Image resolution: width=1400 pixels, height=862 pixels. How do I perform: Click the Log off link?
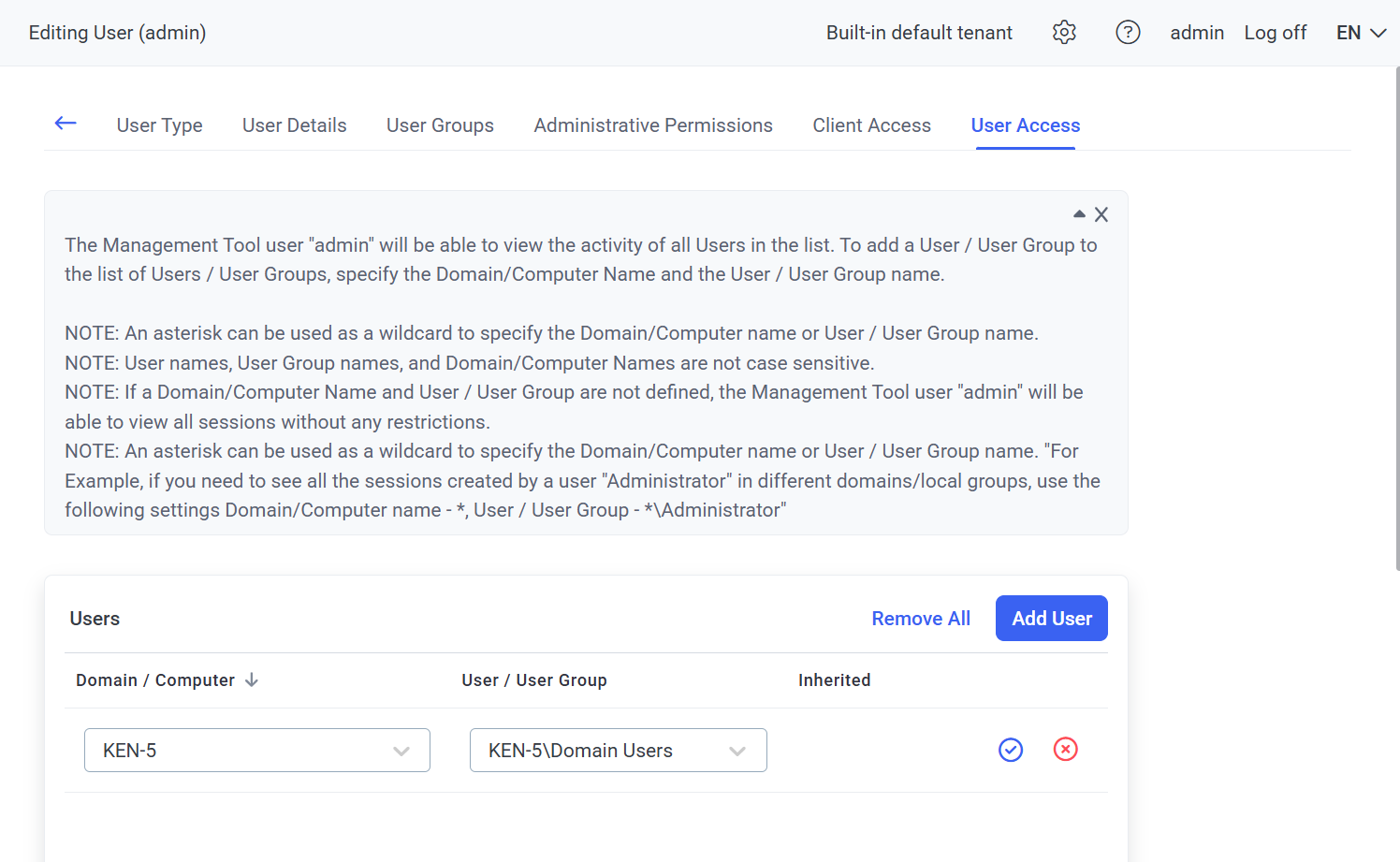point(1275,33)
